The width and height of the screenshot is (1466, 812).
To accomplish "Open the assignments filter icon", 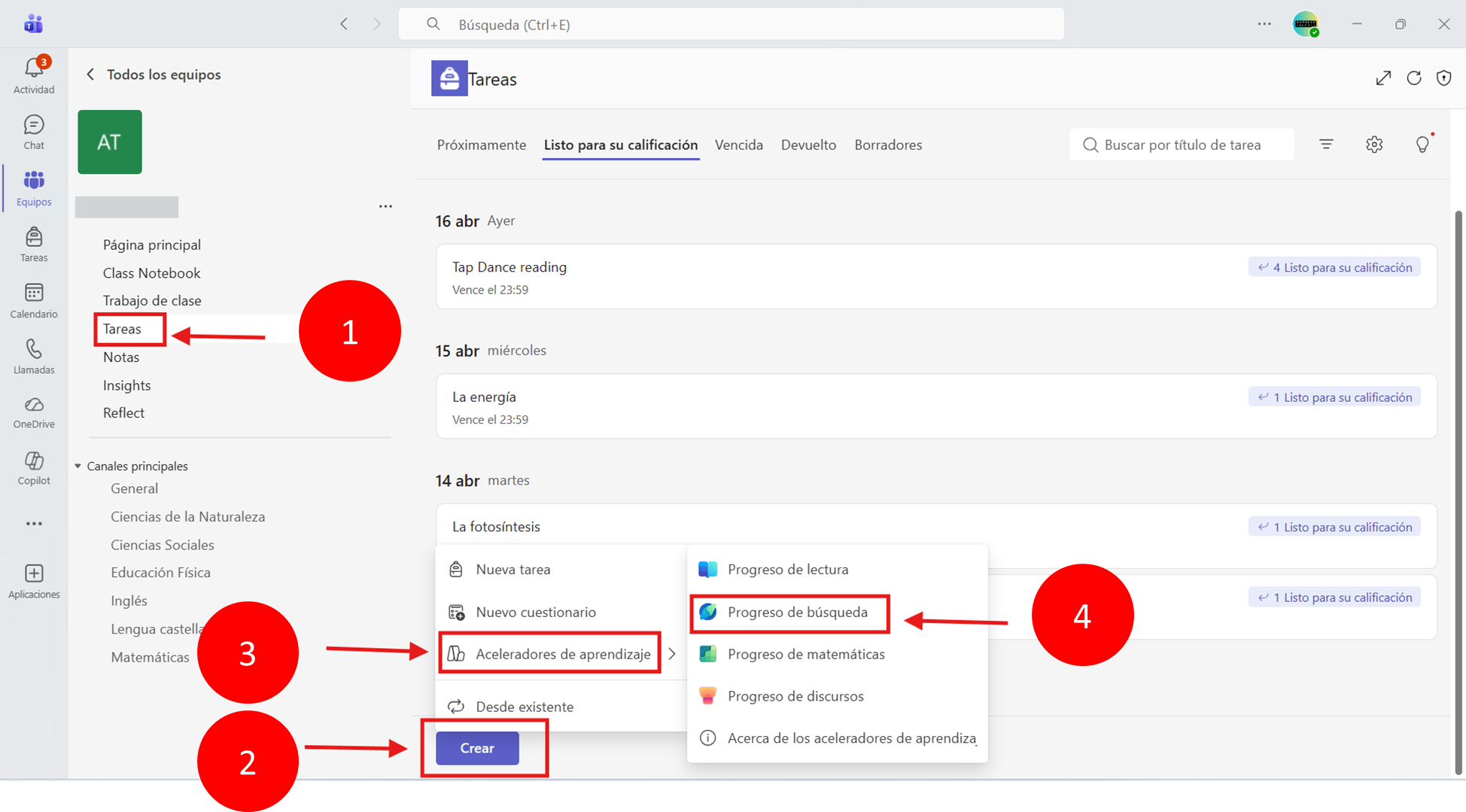I will [1326, 144].
